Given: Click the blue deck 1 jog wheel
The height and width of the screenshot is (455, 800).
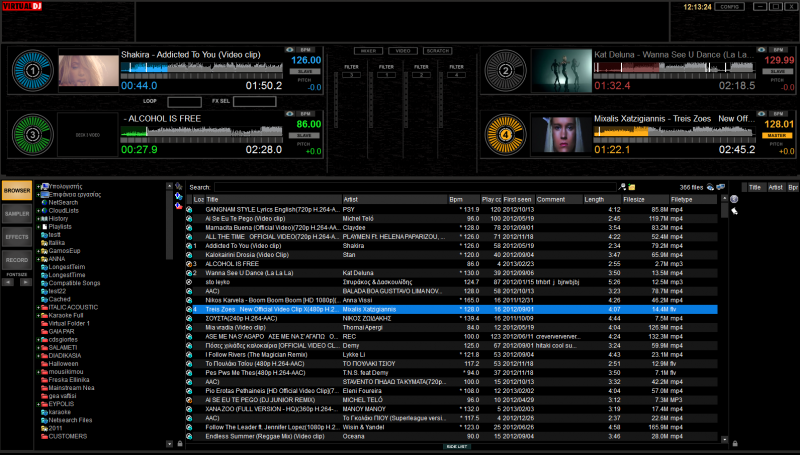Looking at the screenshot, I should (x=33, y=70).
